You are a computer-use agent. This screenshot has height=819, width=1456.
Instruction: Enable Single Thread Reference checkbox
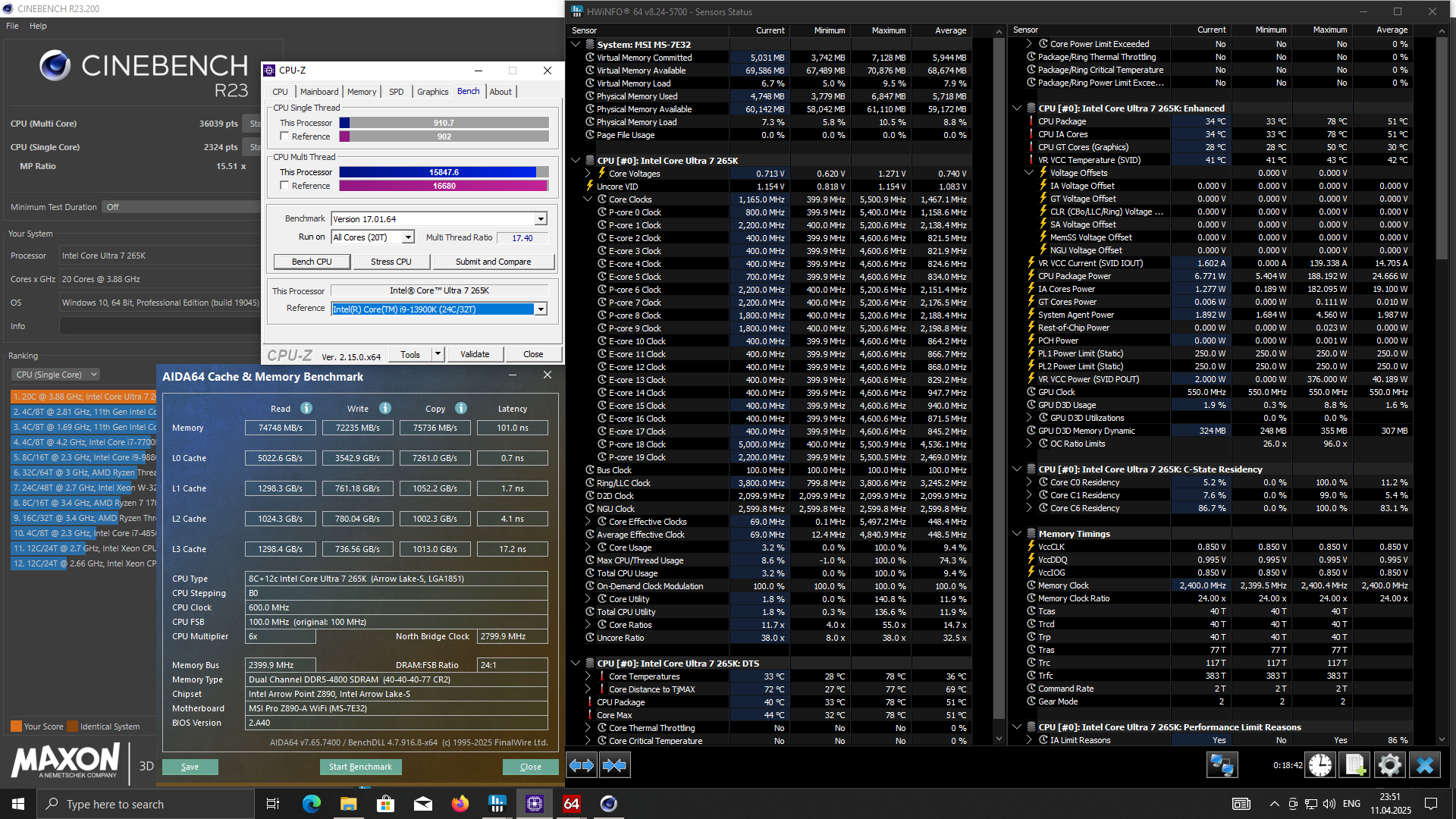click(x=284, y=136)
